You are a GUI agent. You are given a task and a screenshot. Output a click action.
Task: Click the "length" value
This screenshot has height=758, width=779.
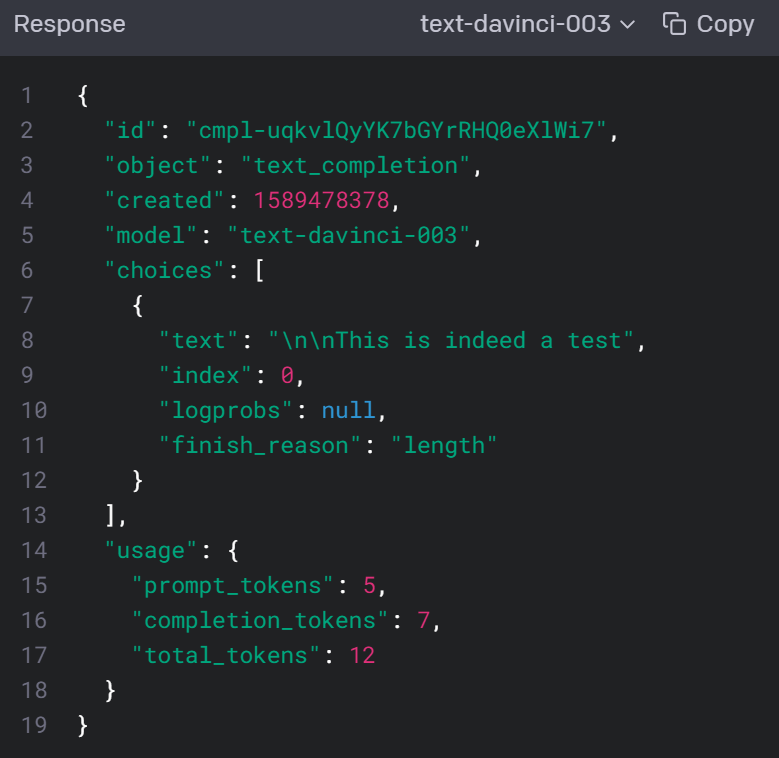(x=444, y=446)
